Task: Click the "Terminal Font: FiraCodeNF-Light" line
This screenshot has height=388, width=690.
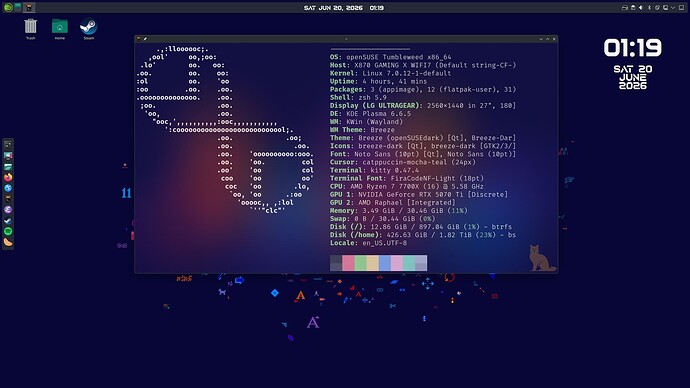Action: point(407,178)
